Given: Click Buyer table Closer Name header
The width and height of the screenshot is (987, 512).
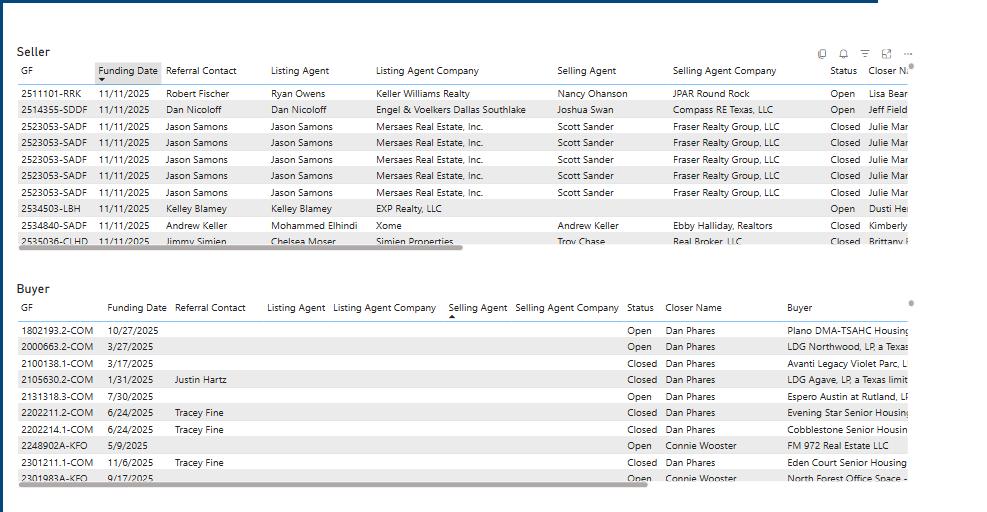Looking at the screenshot, I should click(x=694, y=307).
